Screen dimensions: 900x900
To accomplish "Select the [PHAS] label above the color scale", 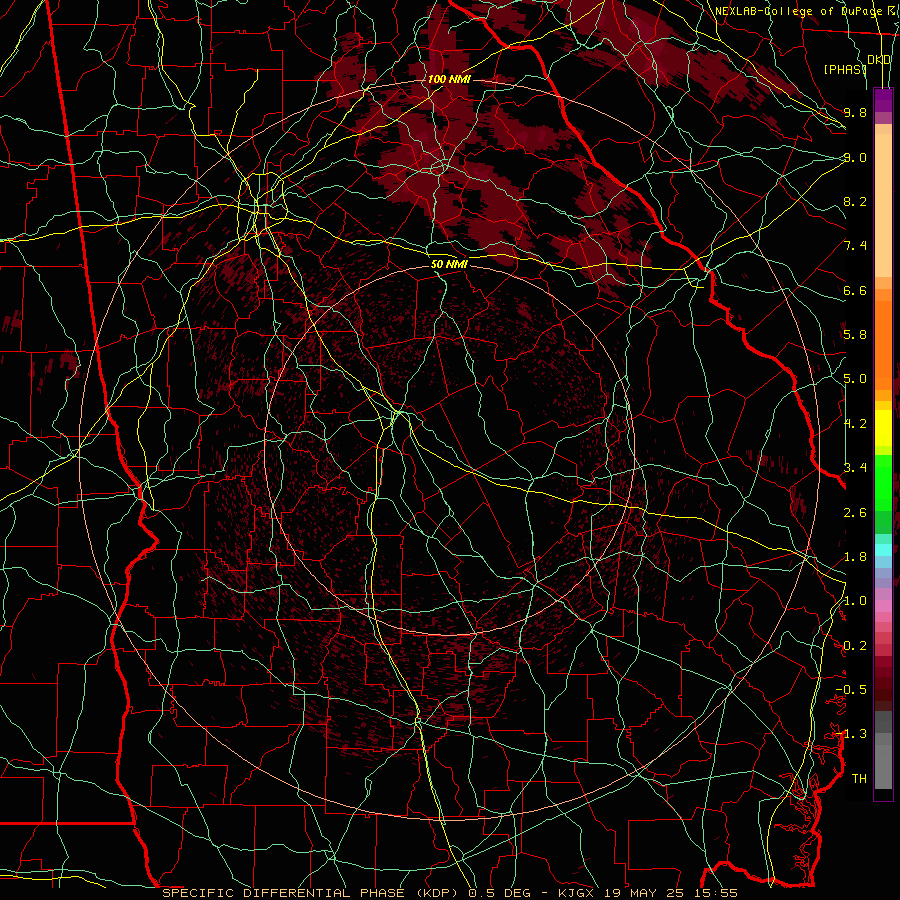I will click(845, 70).
